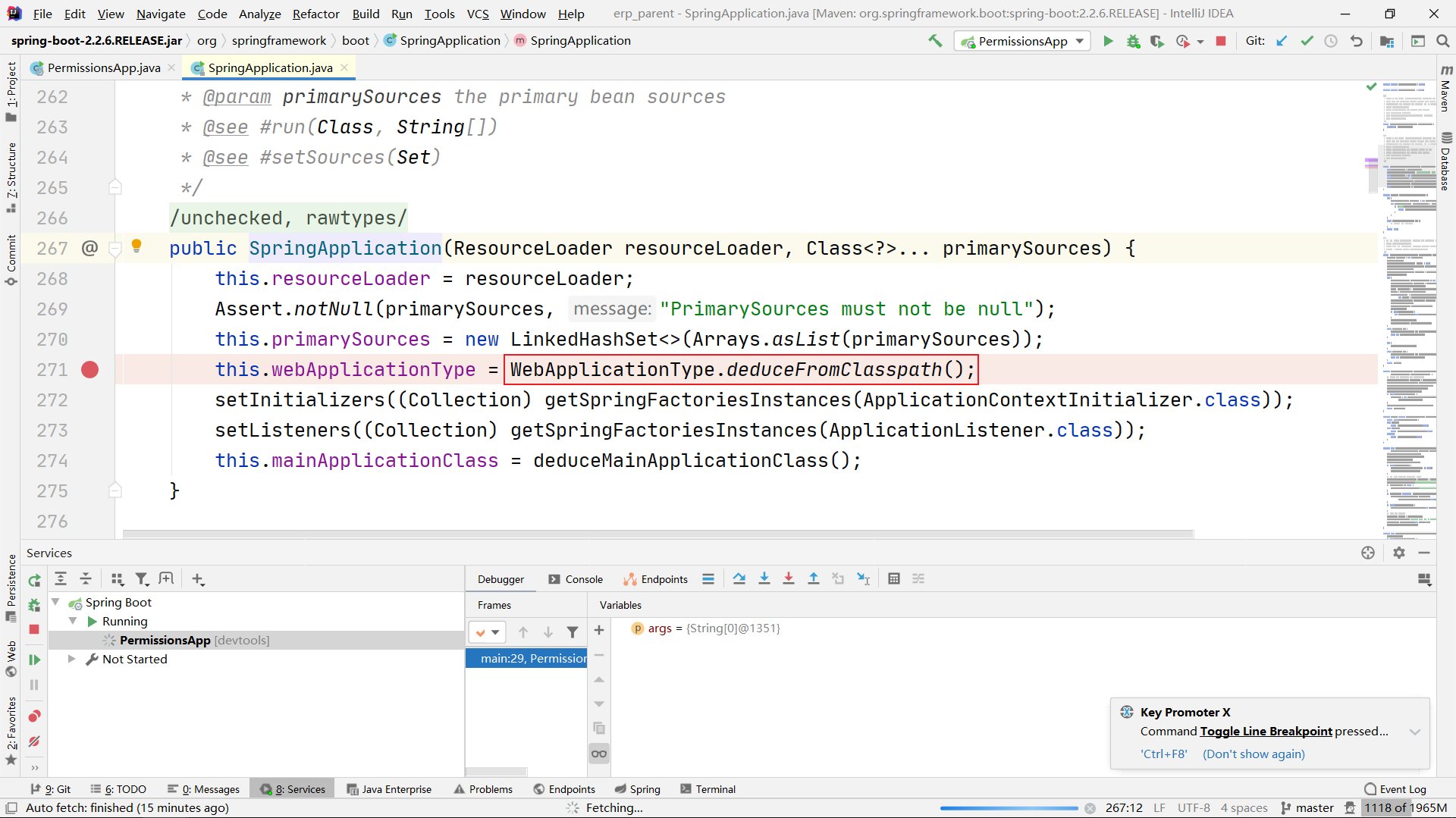This screenshot has height=818, width=1456.
Task: Collapse the Running tree node
Action: tap(73, 621)
